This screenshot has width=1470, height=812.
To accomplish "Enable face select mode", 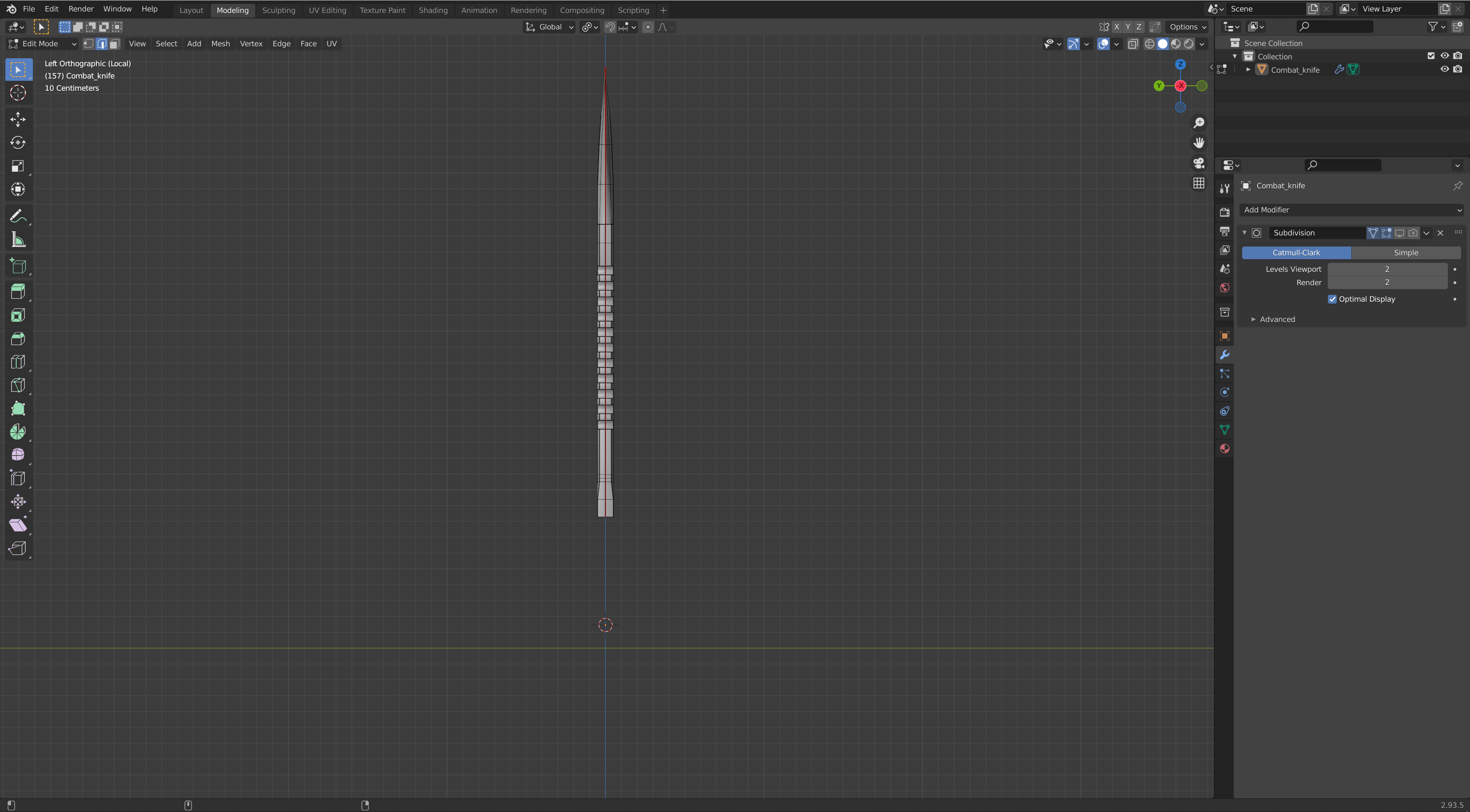I will [115, 44].
